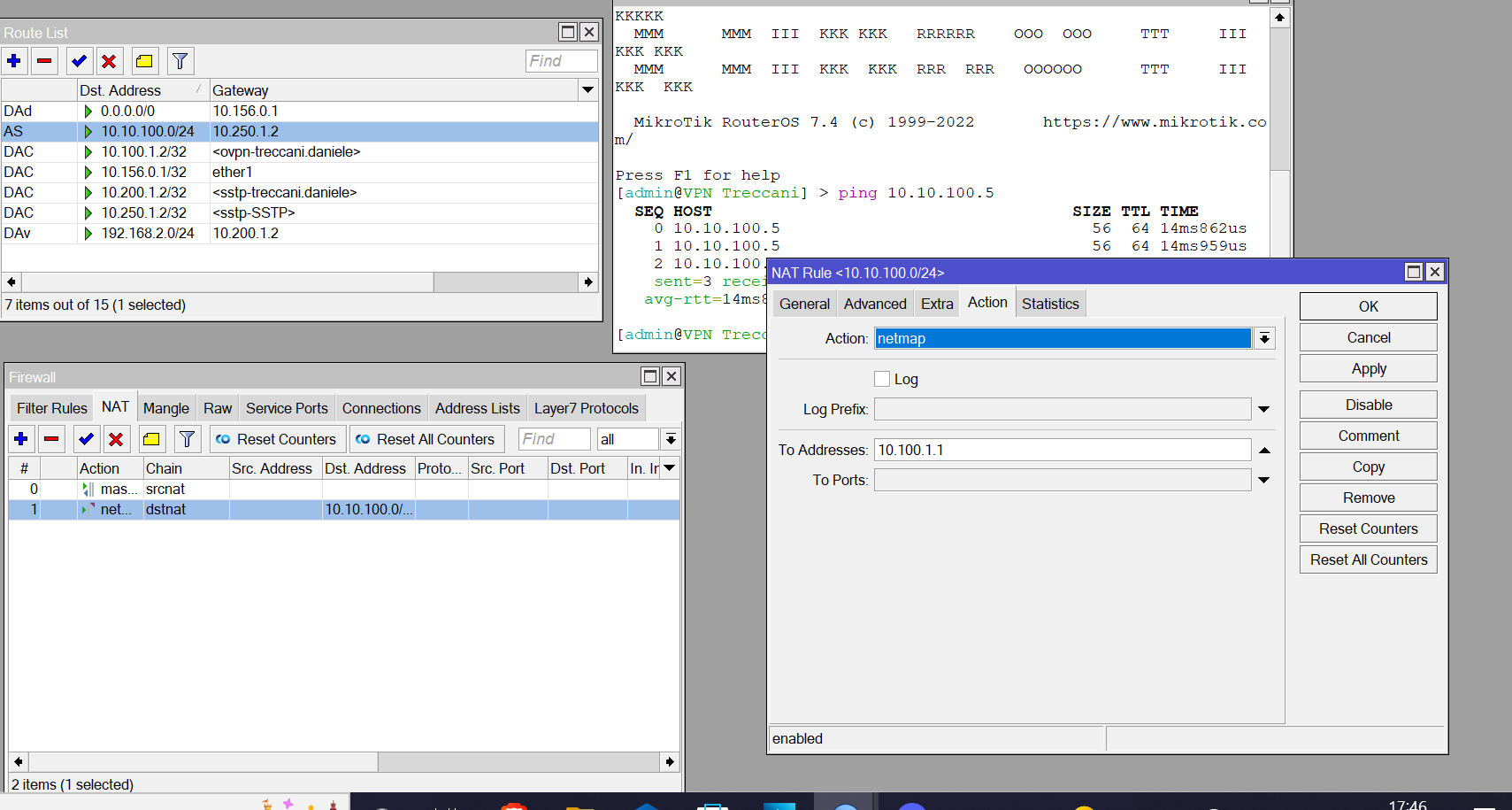Viewport: 1512px width, 810px height.
Task: Remove the NAT rule via Remove button
Action: coord(1369,498)
